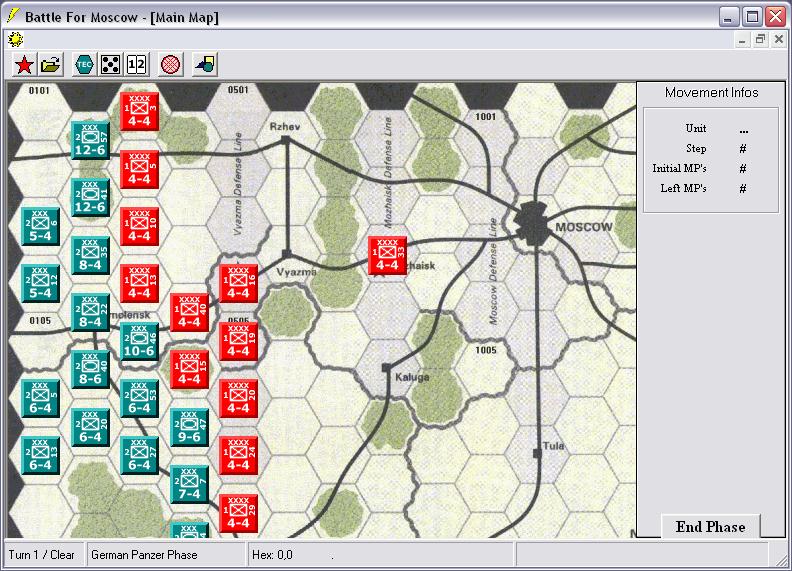792x571 pixels.
Task: Select the German 9-6 panzer unit 47
Action: 189,427
